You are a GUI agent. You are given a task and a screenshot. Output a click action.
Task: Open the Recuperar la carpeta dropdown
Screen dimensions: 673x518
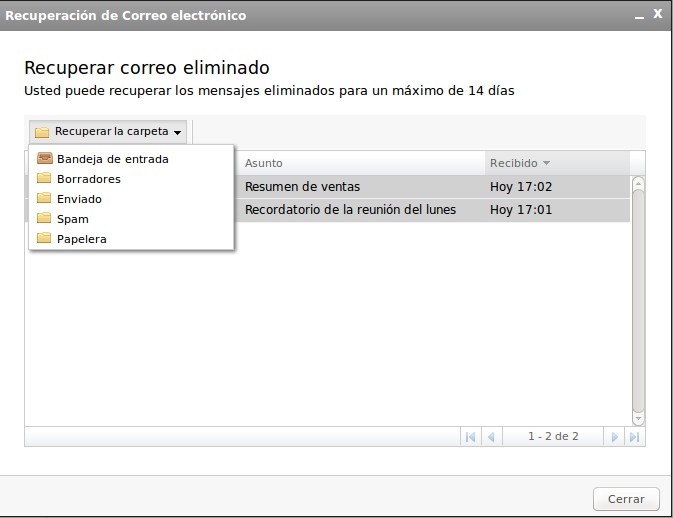[108, 131]
